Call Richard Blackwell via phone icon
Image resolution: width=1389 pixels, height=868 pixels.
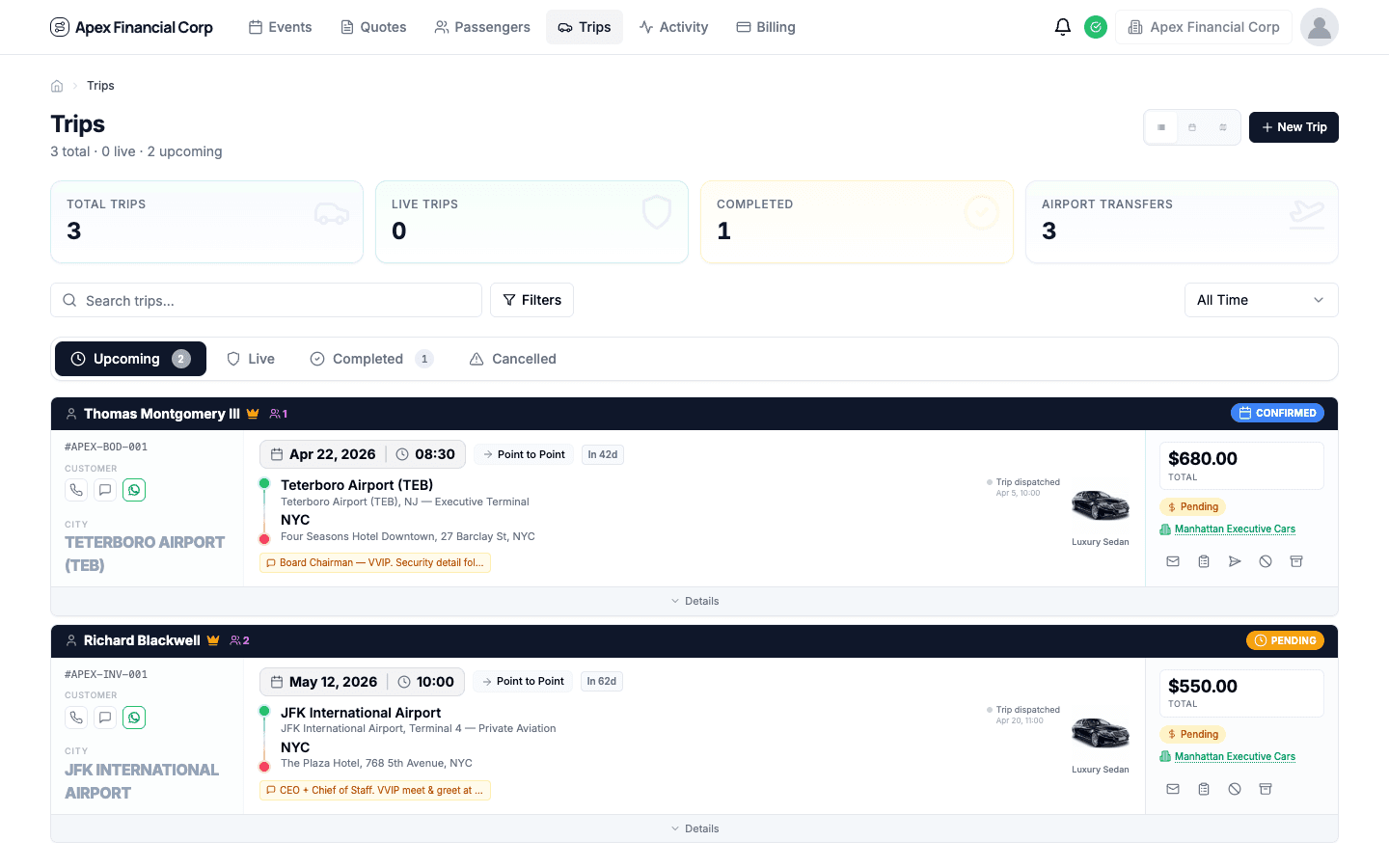76,717
